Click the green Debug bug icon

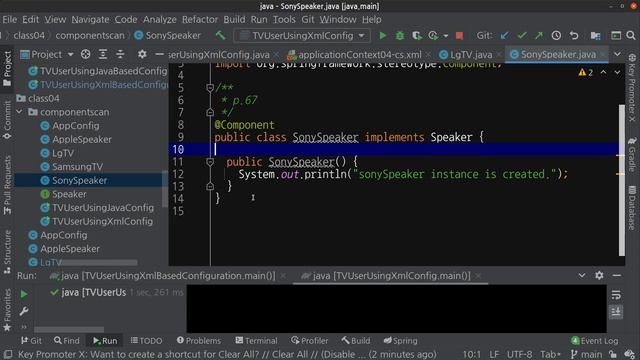[400, 36]
